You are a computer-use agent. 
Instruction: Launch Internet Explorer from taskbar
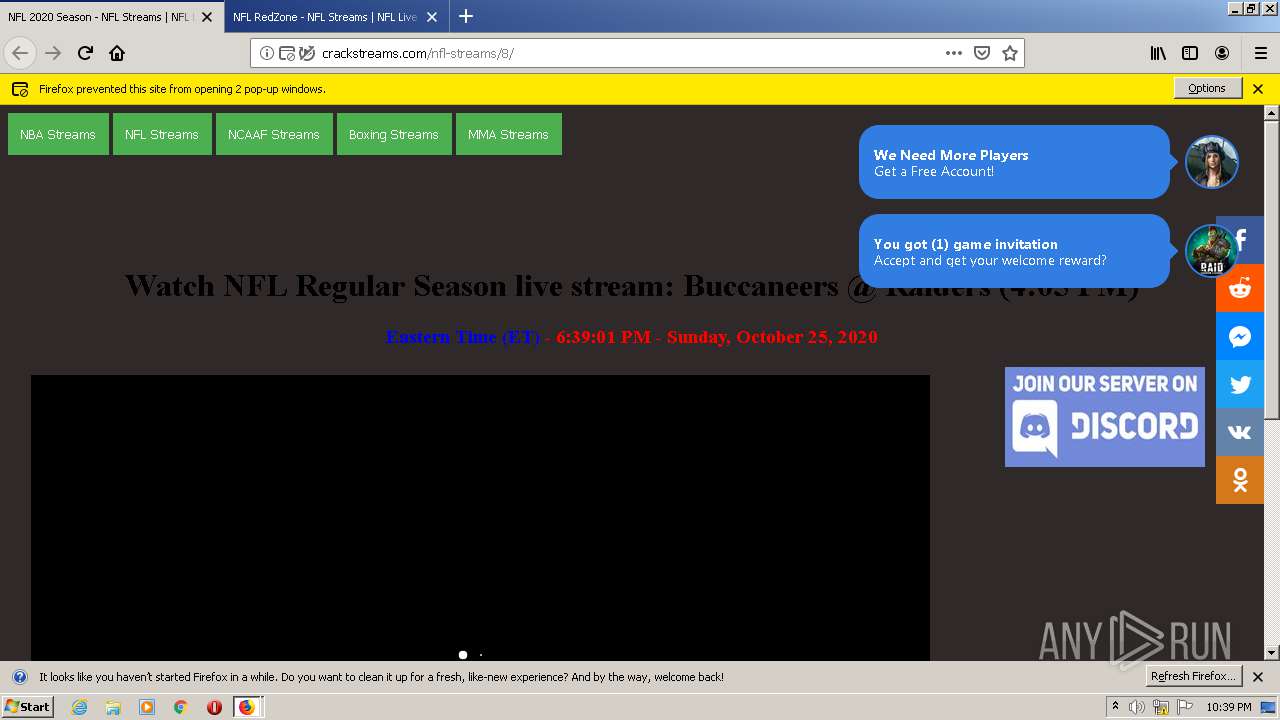pyautogui.click(x=79, y=707)
